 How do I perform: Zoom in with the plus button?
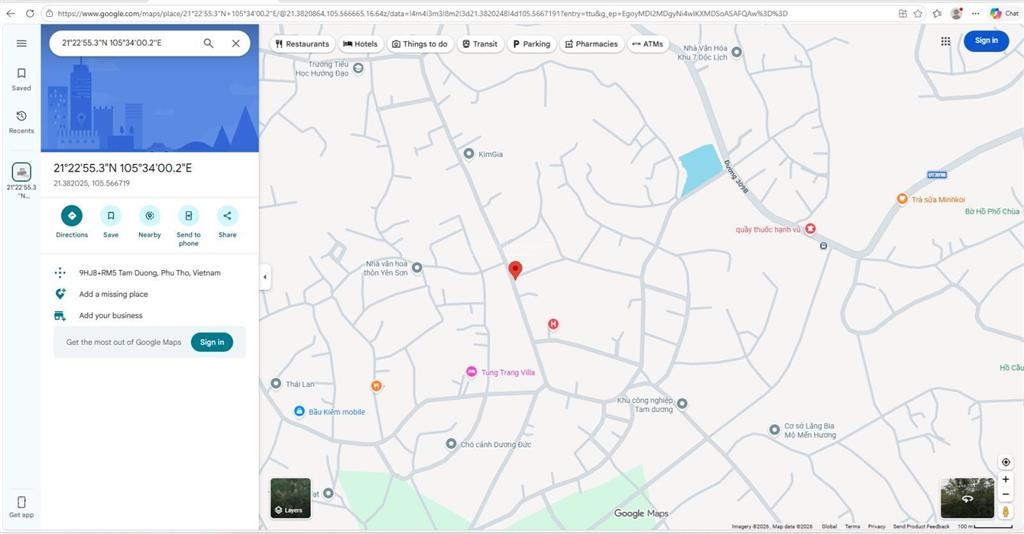[x=1006, y=479]
